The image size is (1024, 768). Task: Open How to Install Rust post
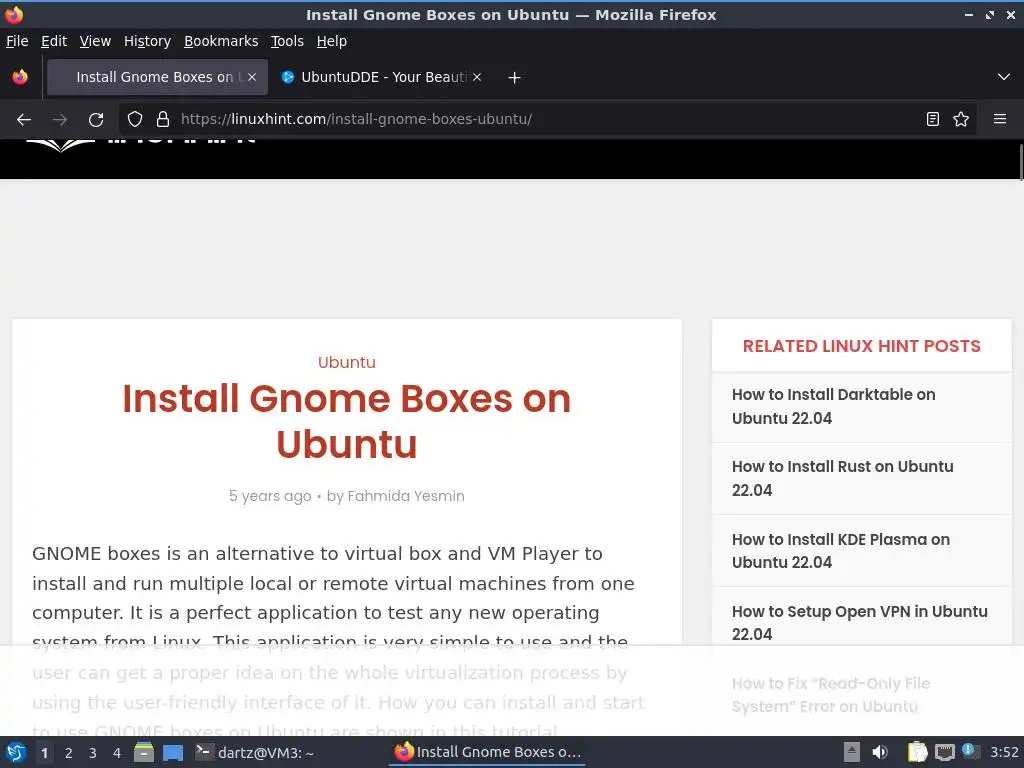click(x=842, y=478)
